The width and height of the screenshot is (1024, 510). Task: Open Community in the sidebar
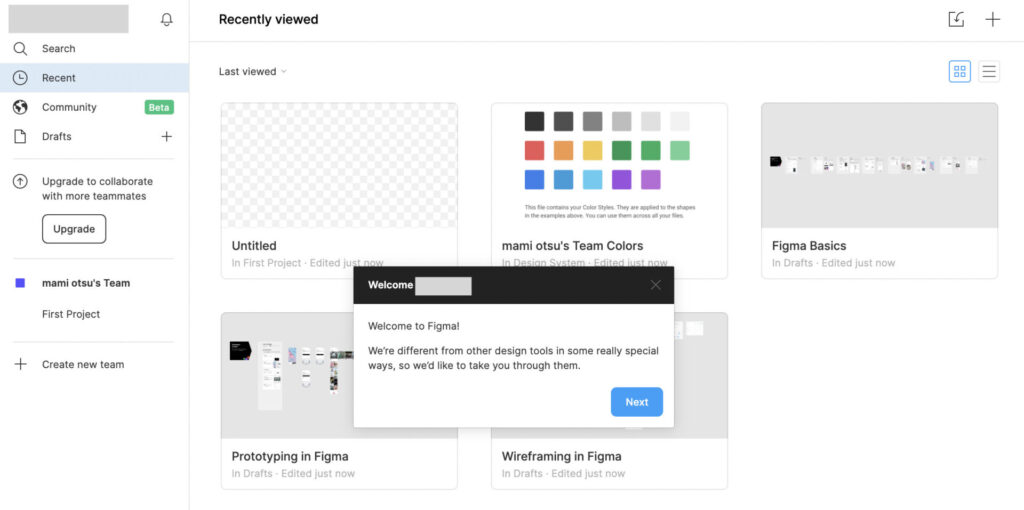[94, 107]
